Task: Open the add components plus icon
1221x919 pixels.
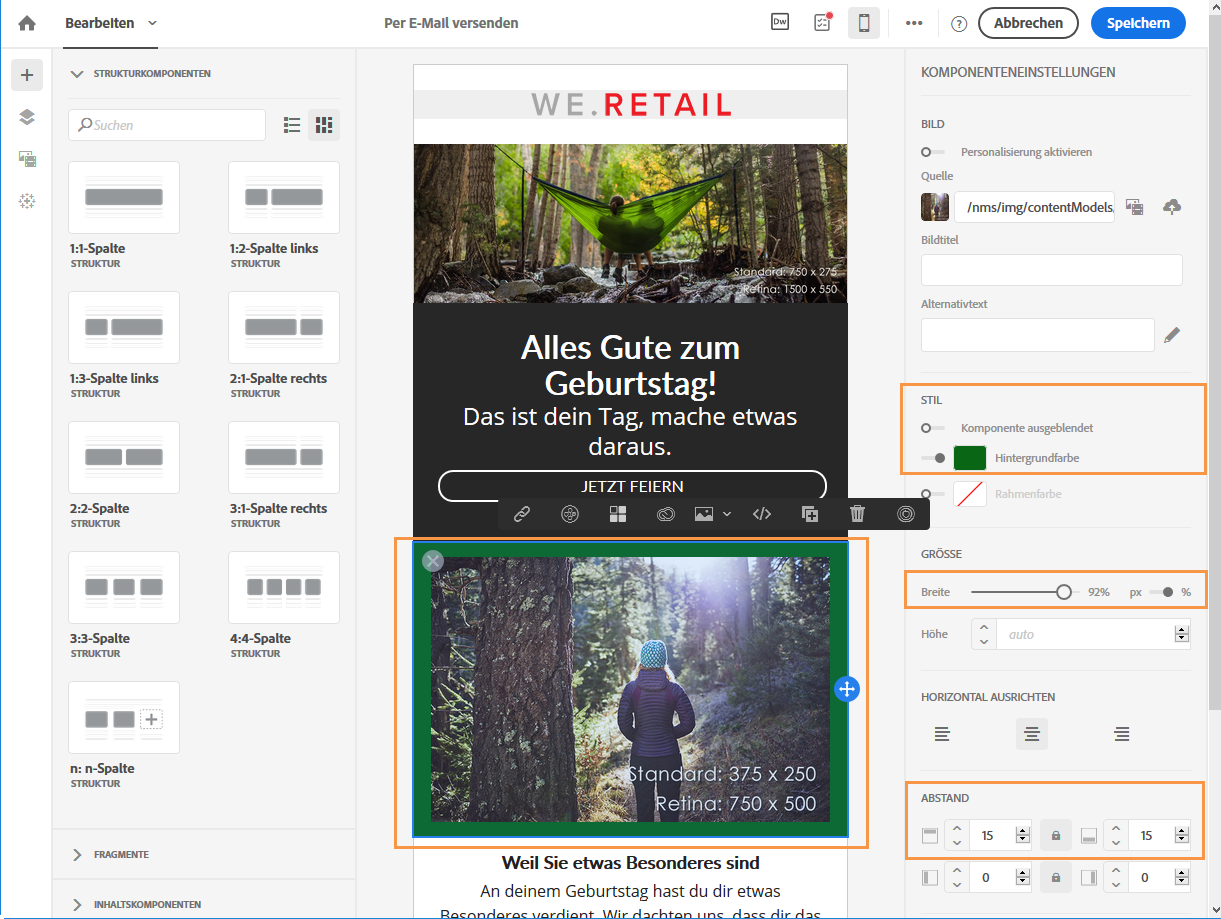Action: click(x=27, y=75)
